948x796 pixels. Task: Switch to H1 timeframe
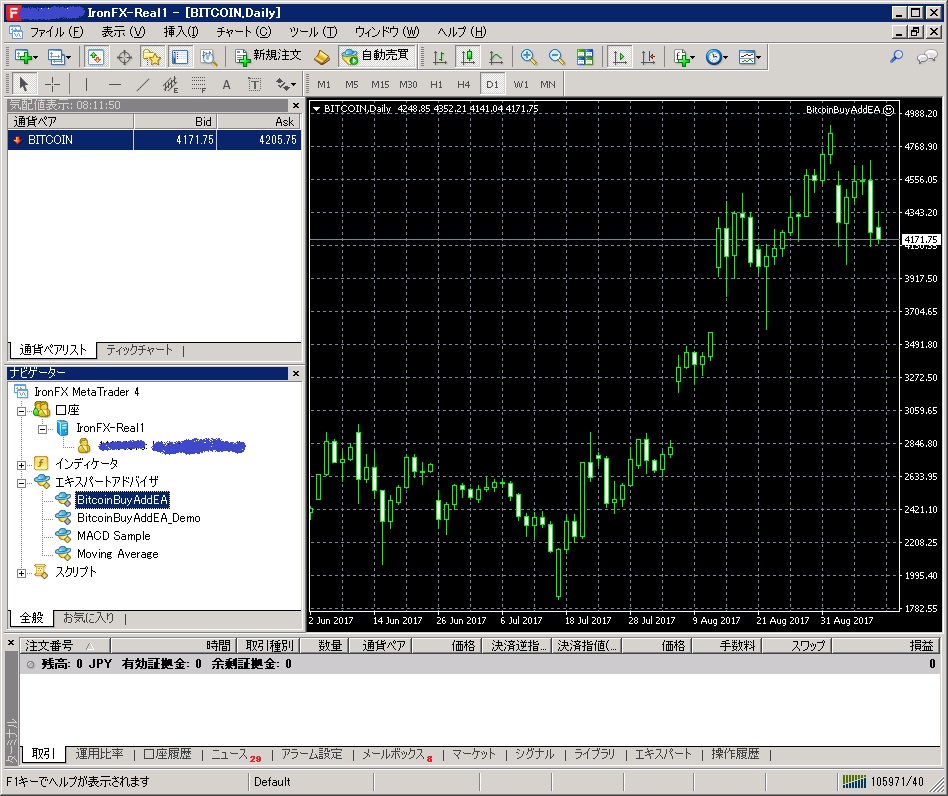click(x=436, y=85)
